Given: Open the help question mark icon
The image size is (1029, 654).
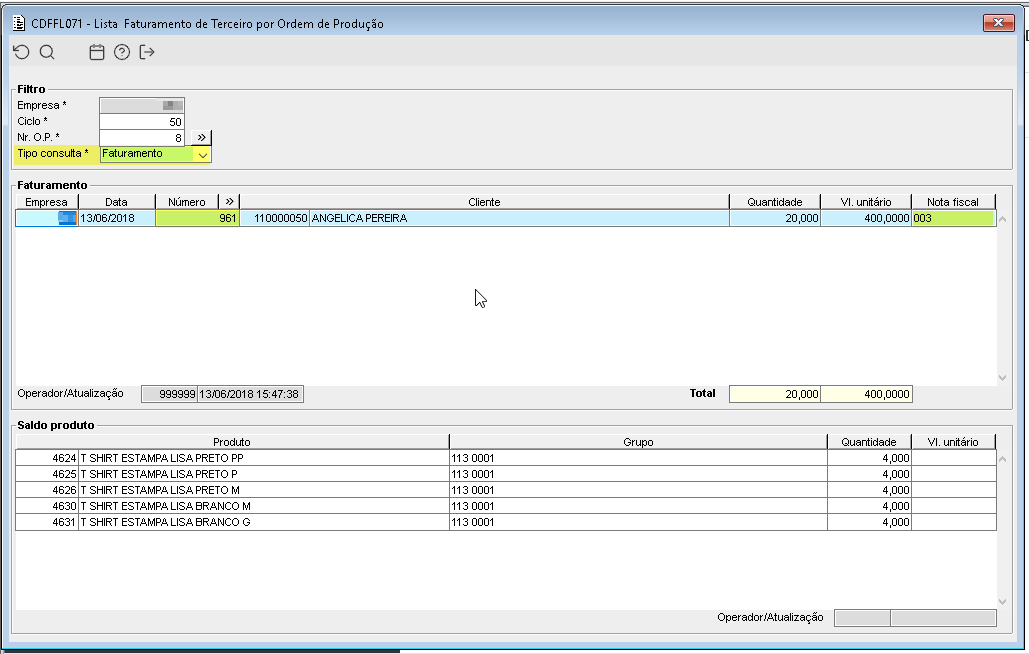Looking at the screenshot, I should [121, 52].
